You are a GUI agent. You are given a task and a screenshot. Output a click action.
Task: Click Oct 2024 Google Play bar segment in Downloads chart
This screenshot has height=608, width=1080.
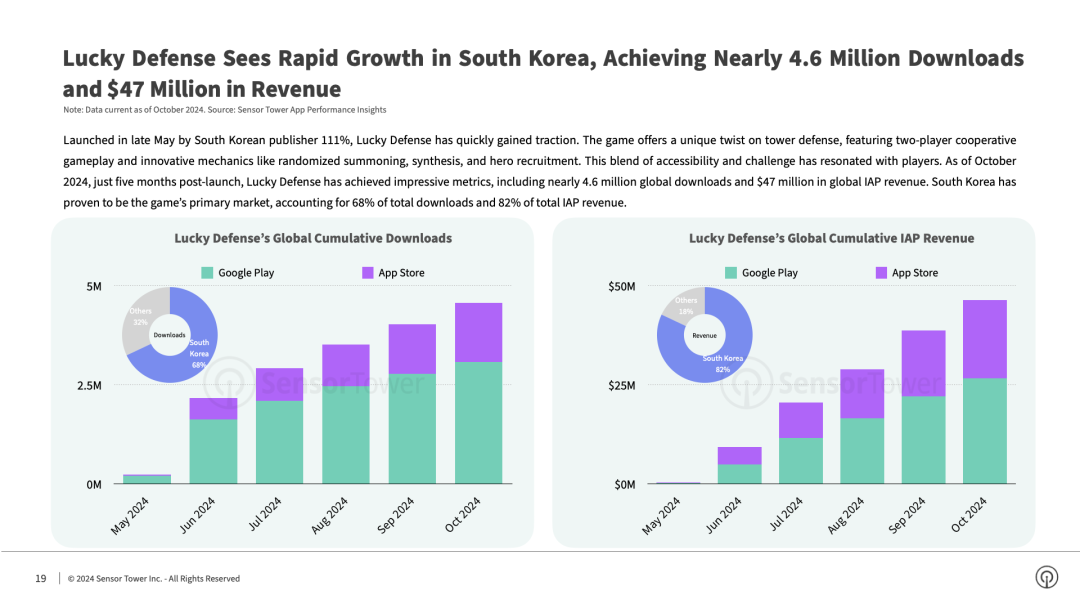[478, 423]
